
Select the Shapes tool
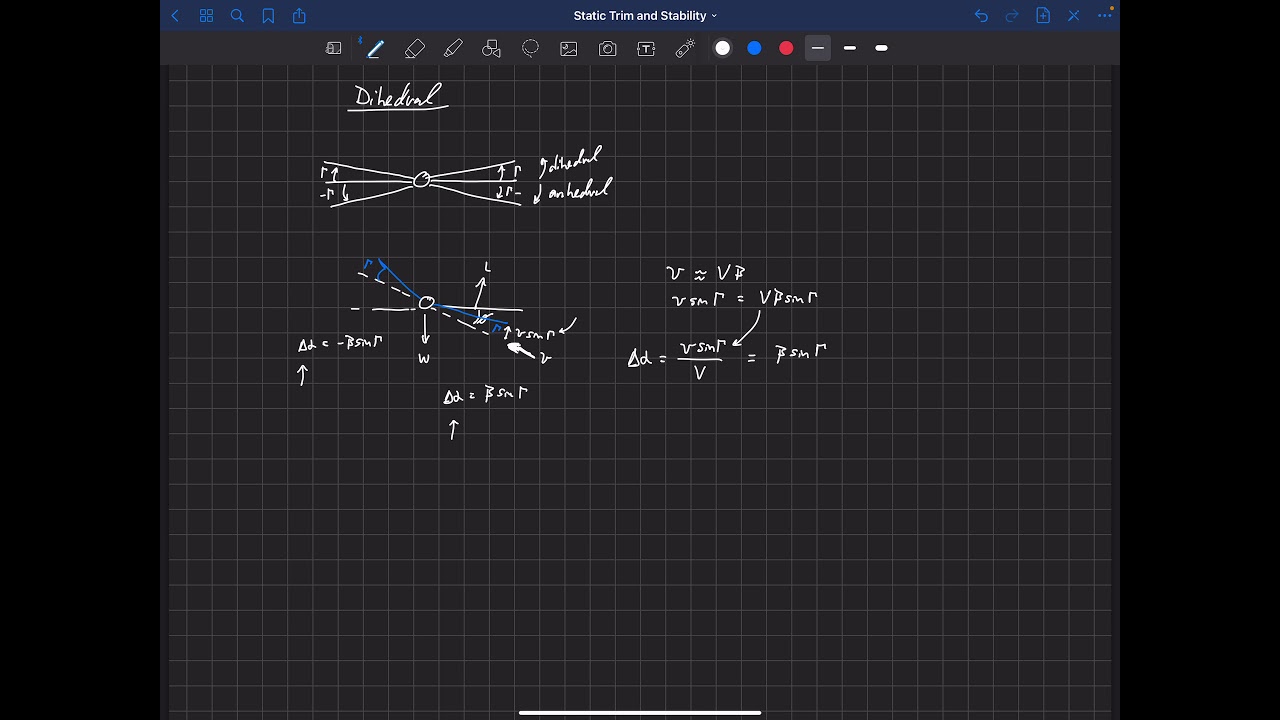tap(491, 48)
